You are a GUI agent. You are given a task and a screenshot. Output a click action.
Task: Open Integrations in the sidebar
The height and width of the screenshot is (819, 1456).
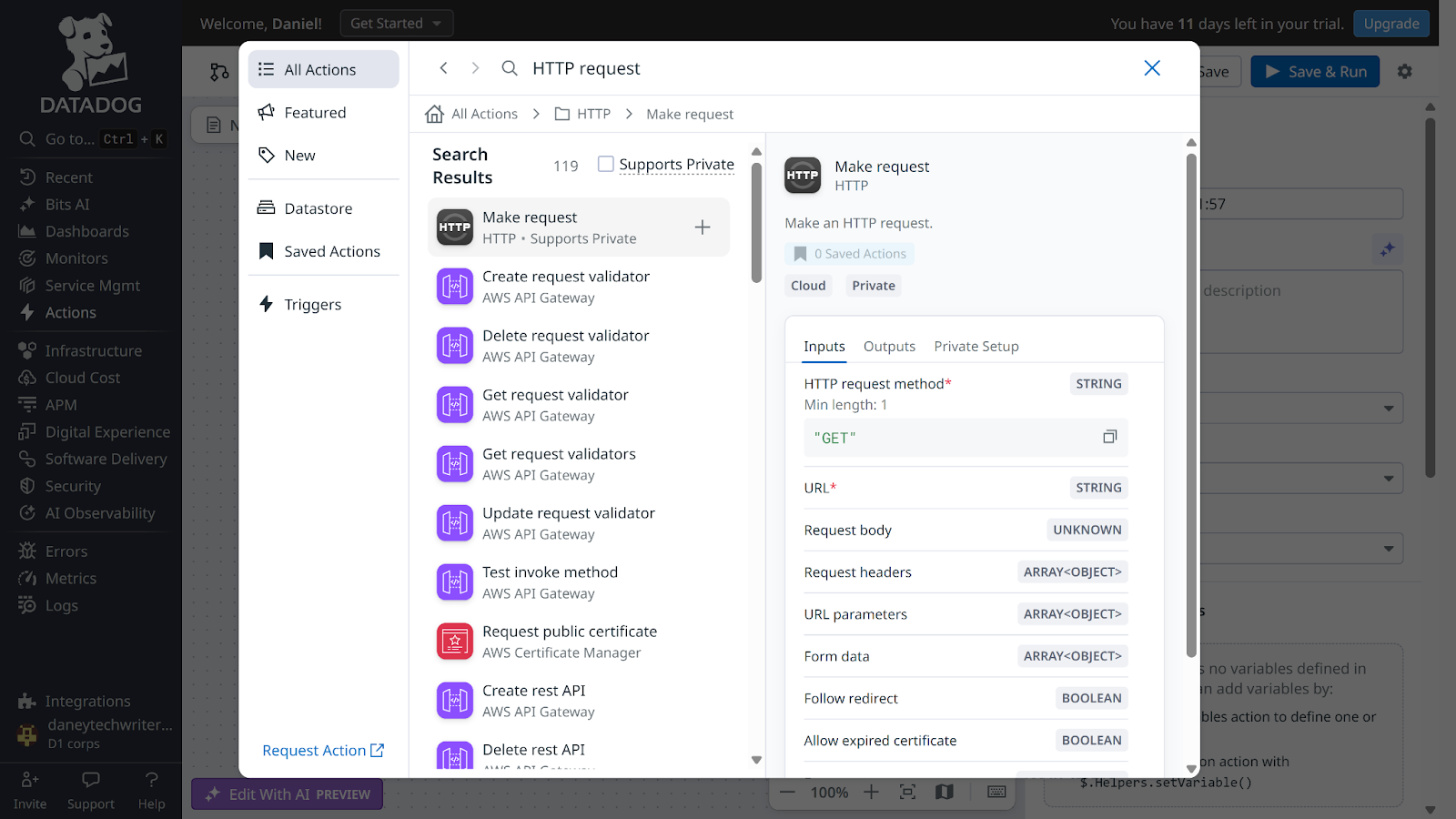coord(87,702)
